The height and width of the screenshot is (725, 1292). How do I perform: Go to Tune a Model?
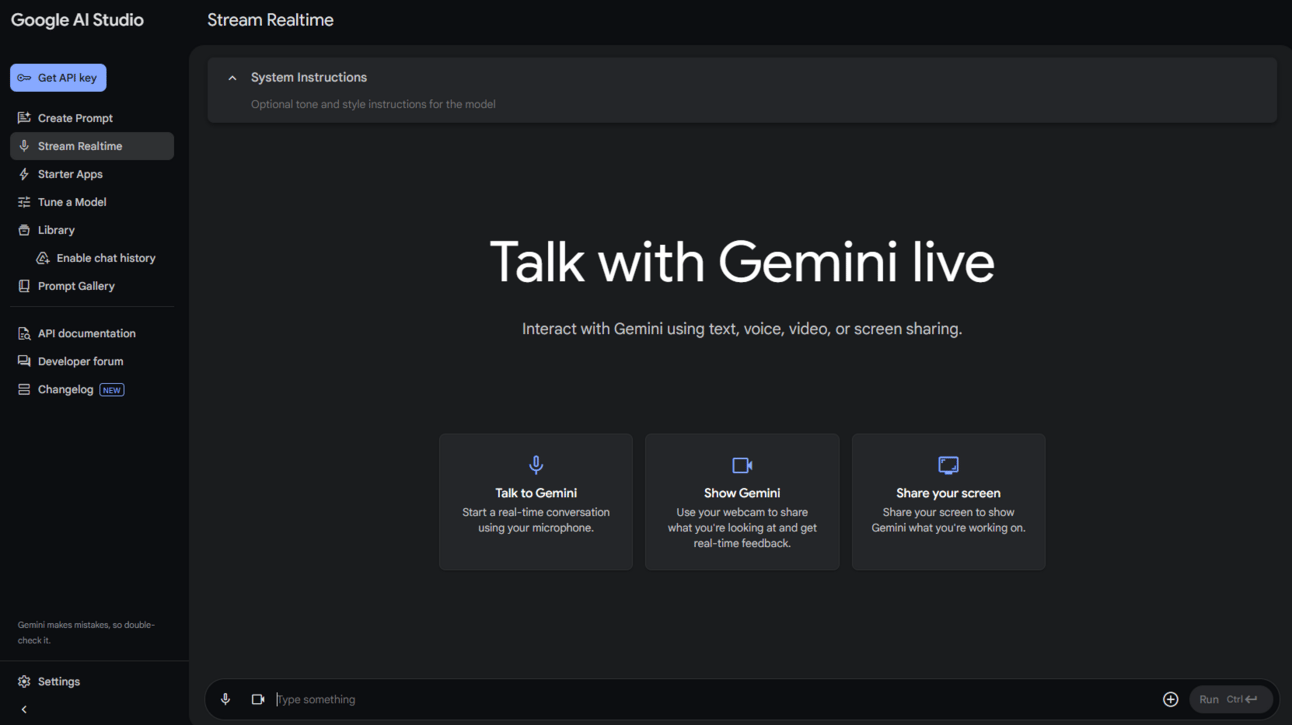pos(72,202)
